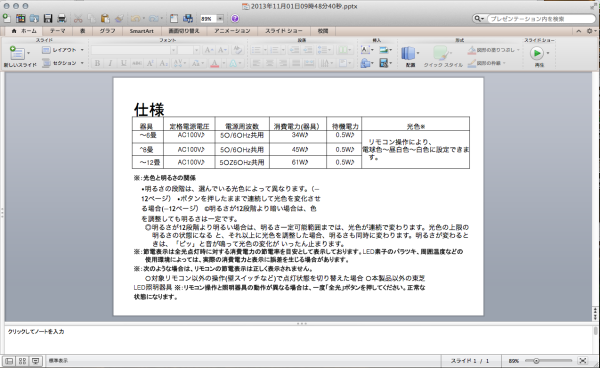Toggle center text alignment

click(270, 63)
